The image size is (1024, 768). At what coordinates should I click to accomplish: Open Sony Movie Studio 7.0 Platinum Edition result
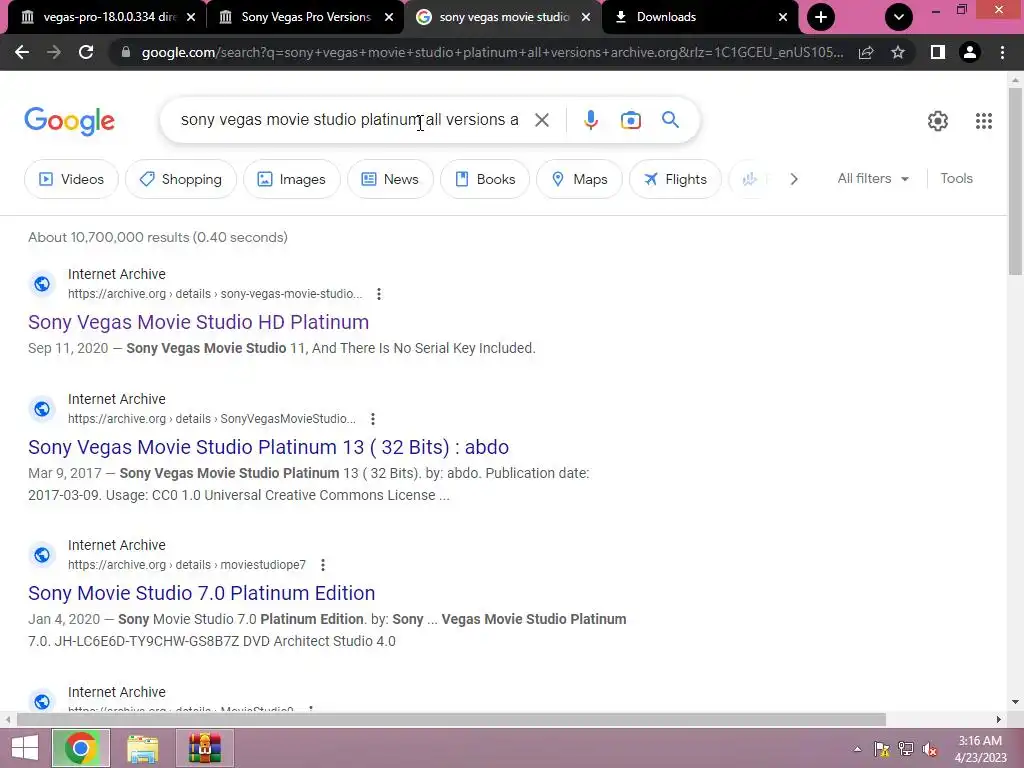click(x=202, y=593)
